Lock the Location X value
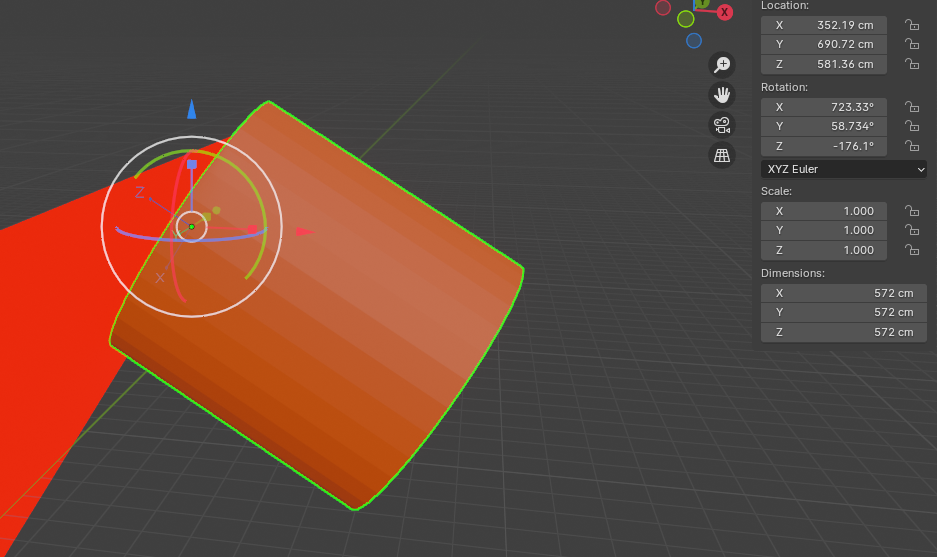Viewport: 937px width, 557px height. pos(912,25)
